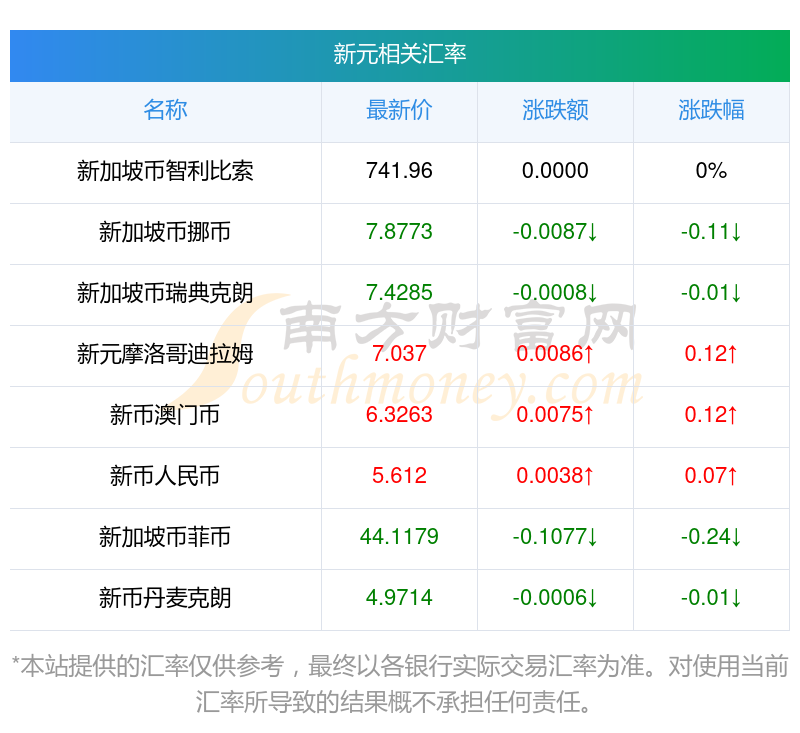Click the table title 新元相关汇率

tap(399, 54)
